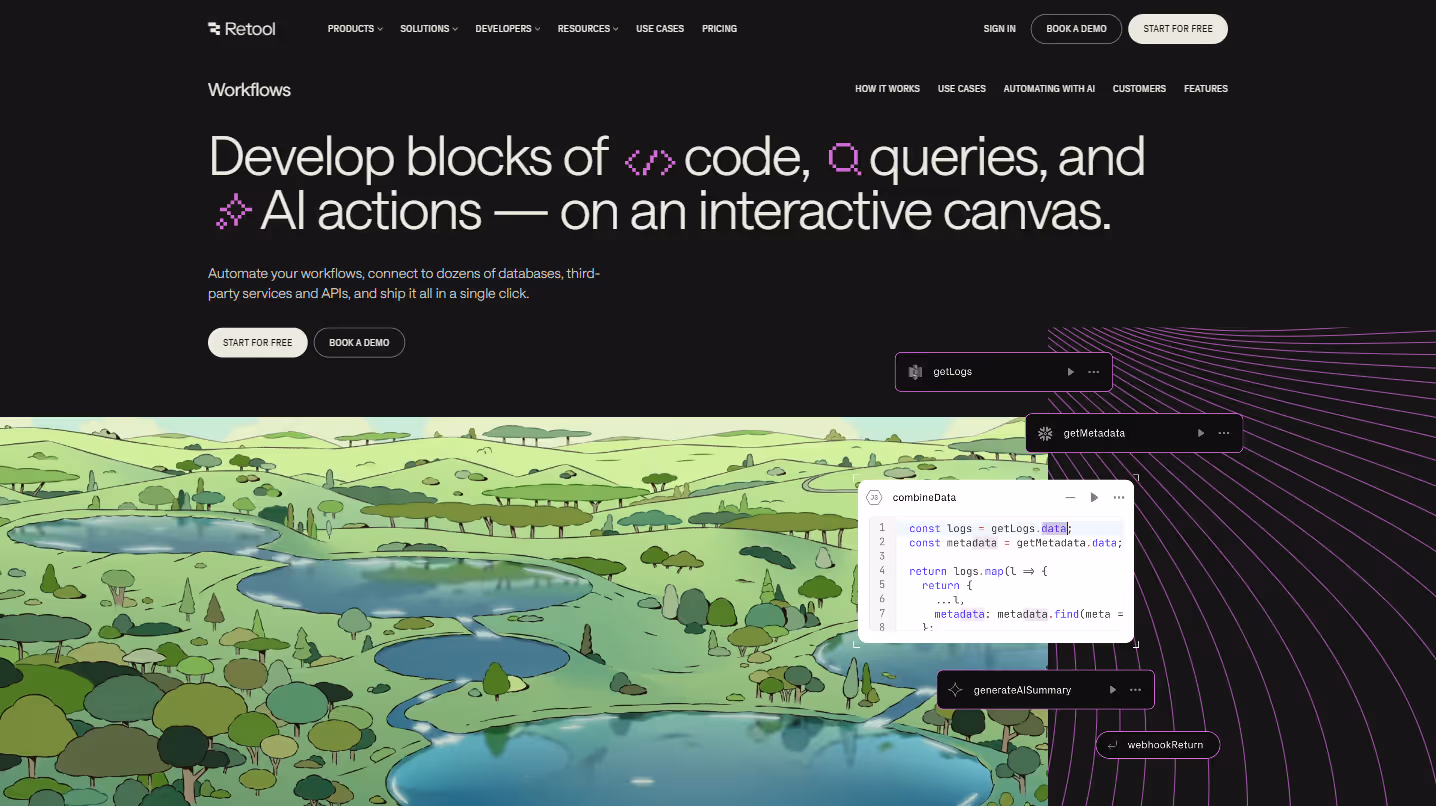Click the hero Book a Demo button

click(x=359, y=342)
